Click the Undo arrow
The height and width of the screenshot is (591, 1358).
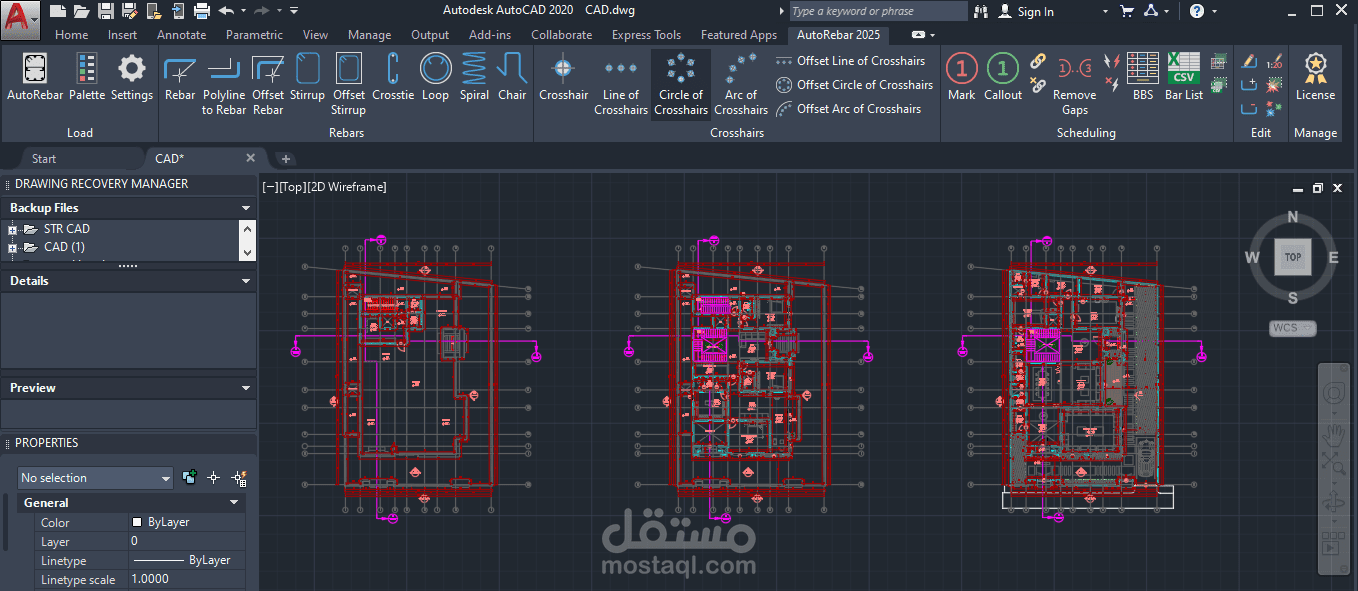point(226,11)
